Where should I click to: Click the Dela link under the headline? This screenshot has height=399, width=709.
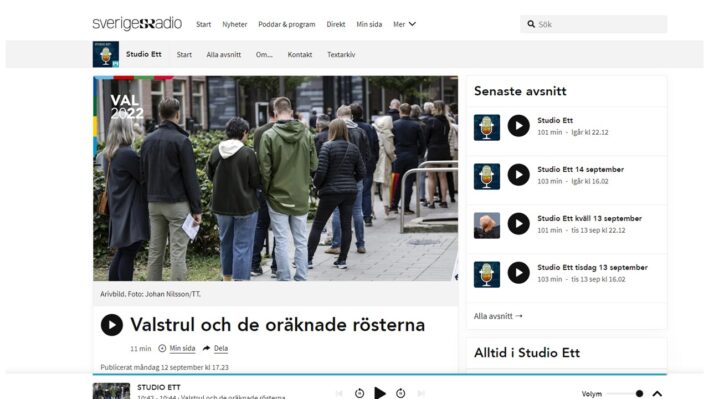221,348
